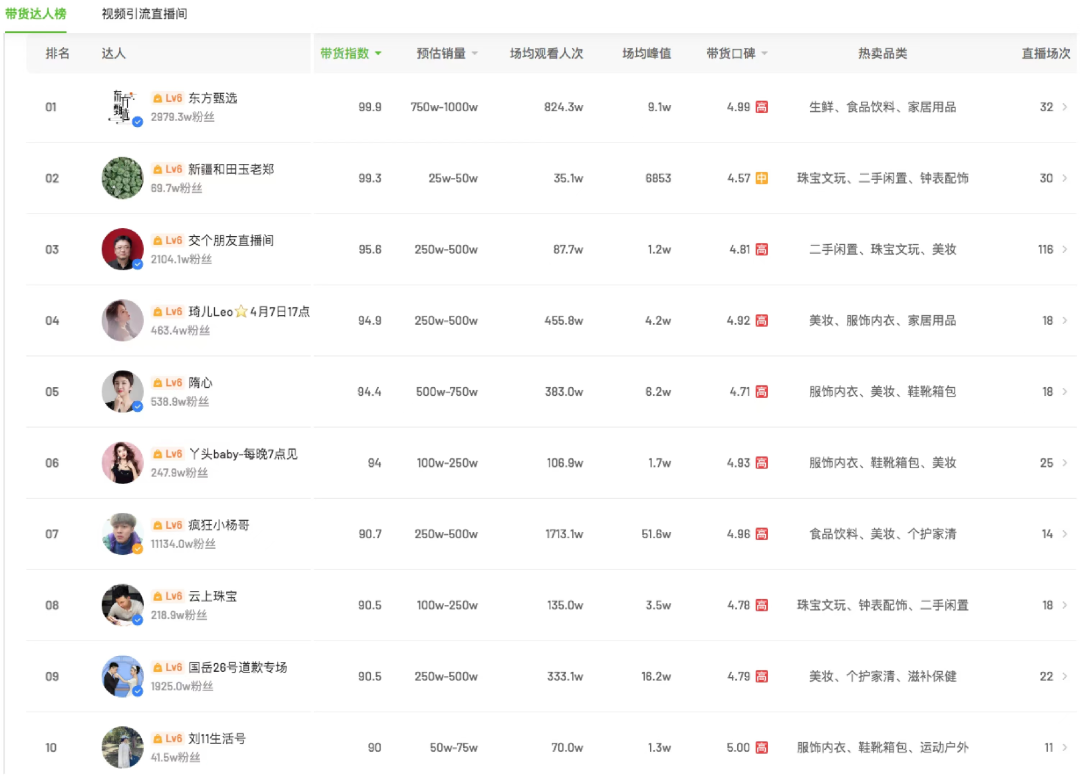Expand 东方甄选 row with right chevron
Image resolution: width=1080 pixels, height=777 pixels.
tap(1064, 107)
